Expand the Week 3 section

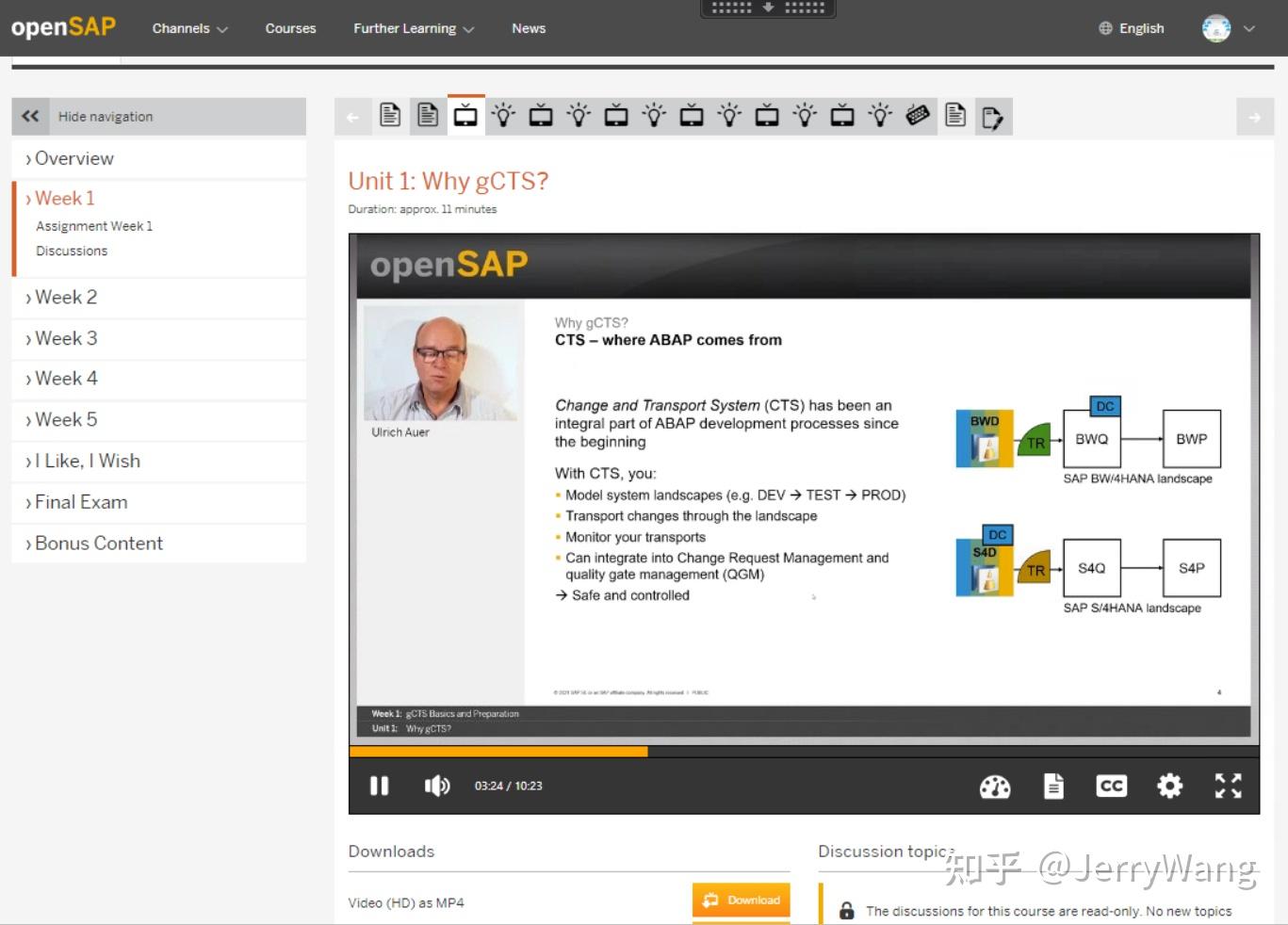66,338
